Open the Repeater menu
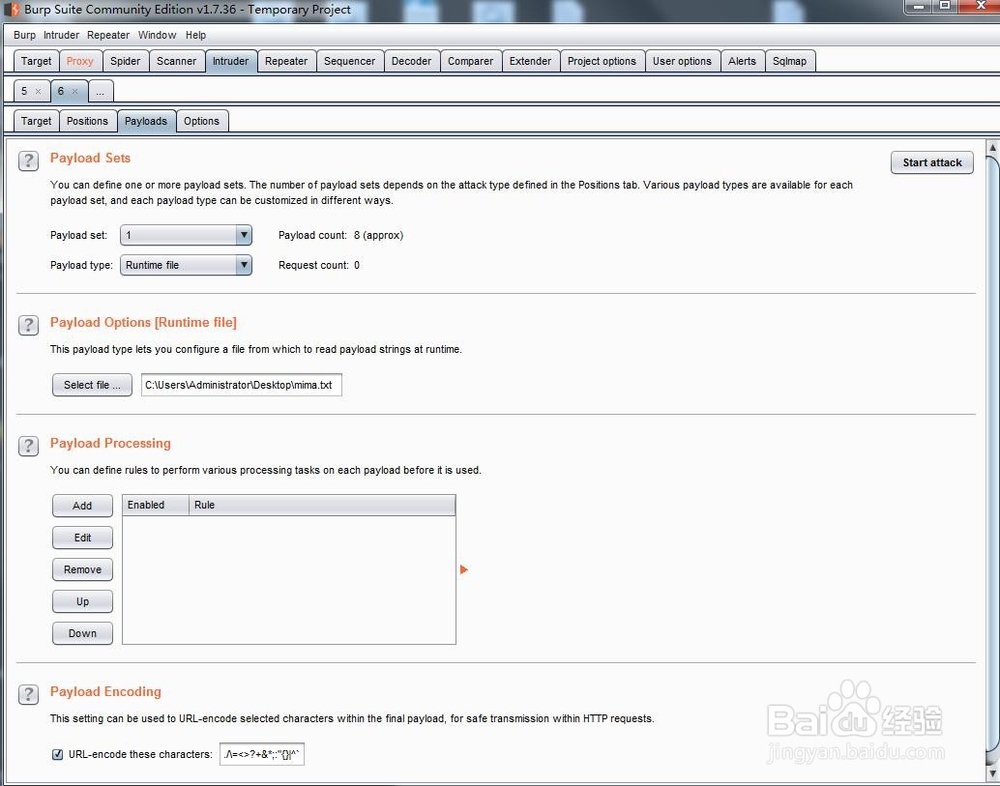 108,35
